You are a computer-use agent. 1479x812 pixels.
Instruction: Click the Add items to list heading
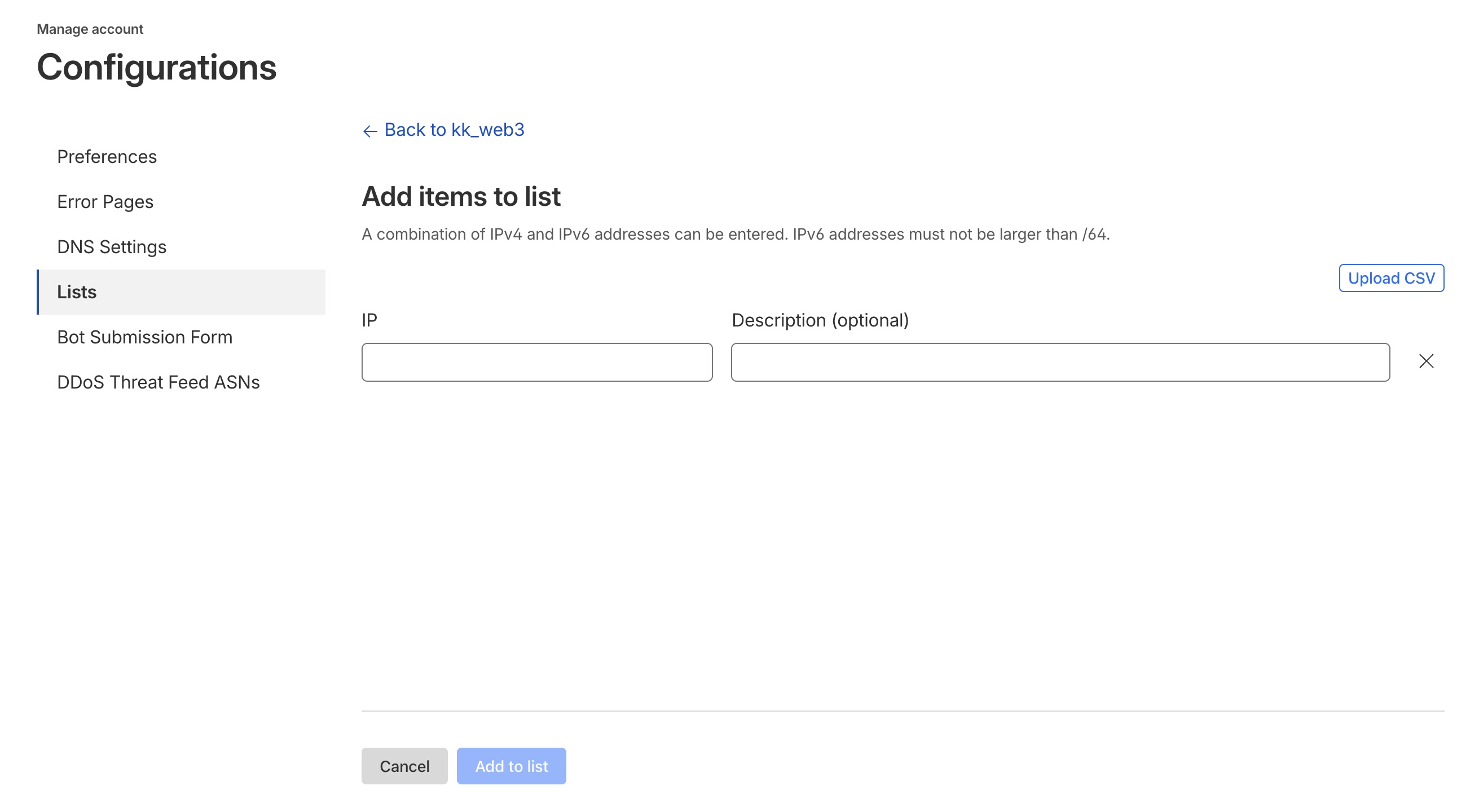(460, 197)
